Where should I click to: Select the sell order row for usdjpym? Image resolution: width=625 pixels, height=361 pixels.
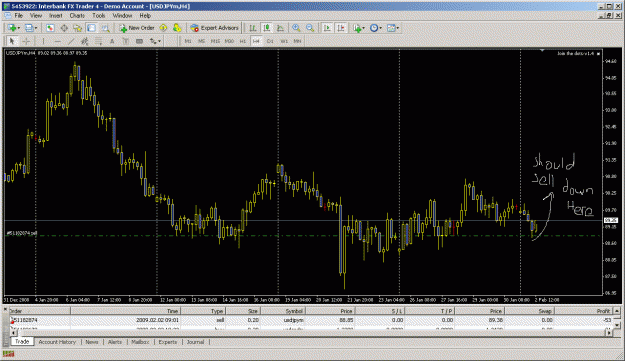311,320
